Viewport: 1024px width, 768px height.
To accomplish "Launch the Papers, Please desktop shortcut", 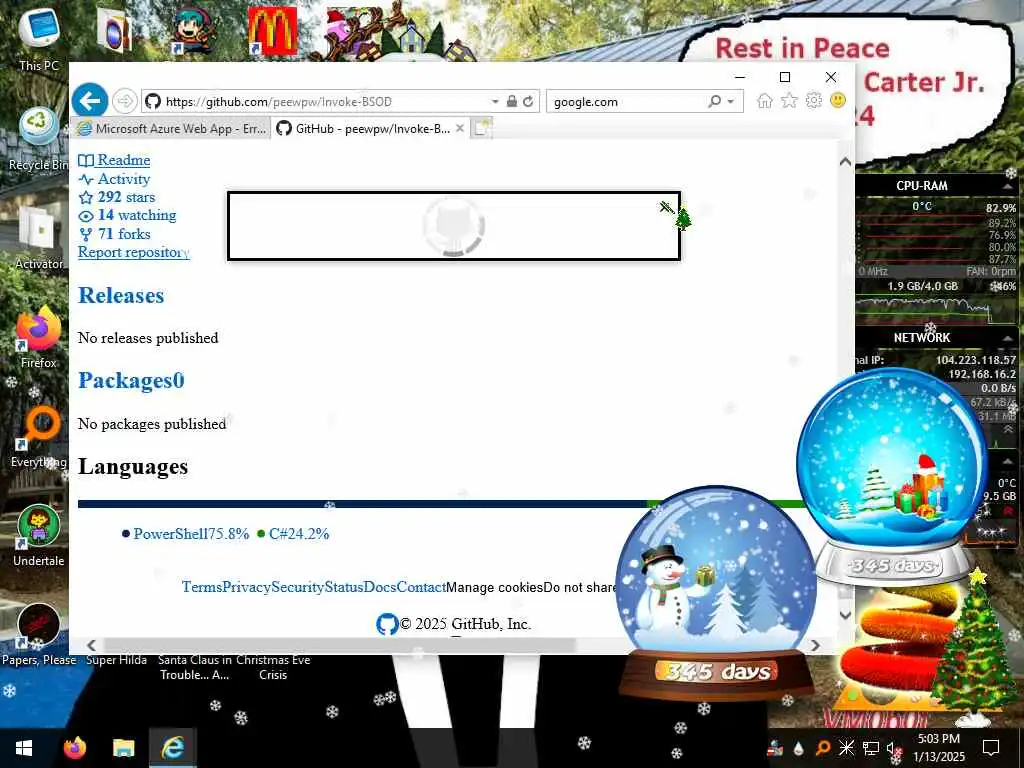I will coord(39,635).
